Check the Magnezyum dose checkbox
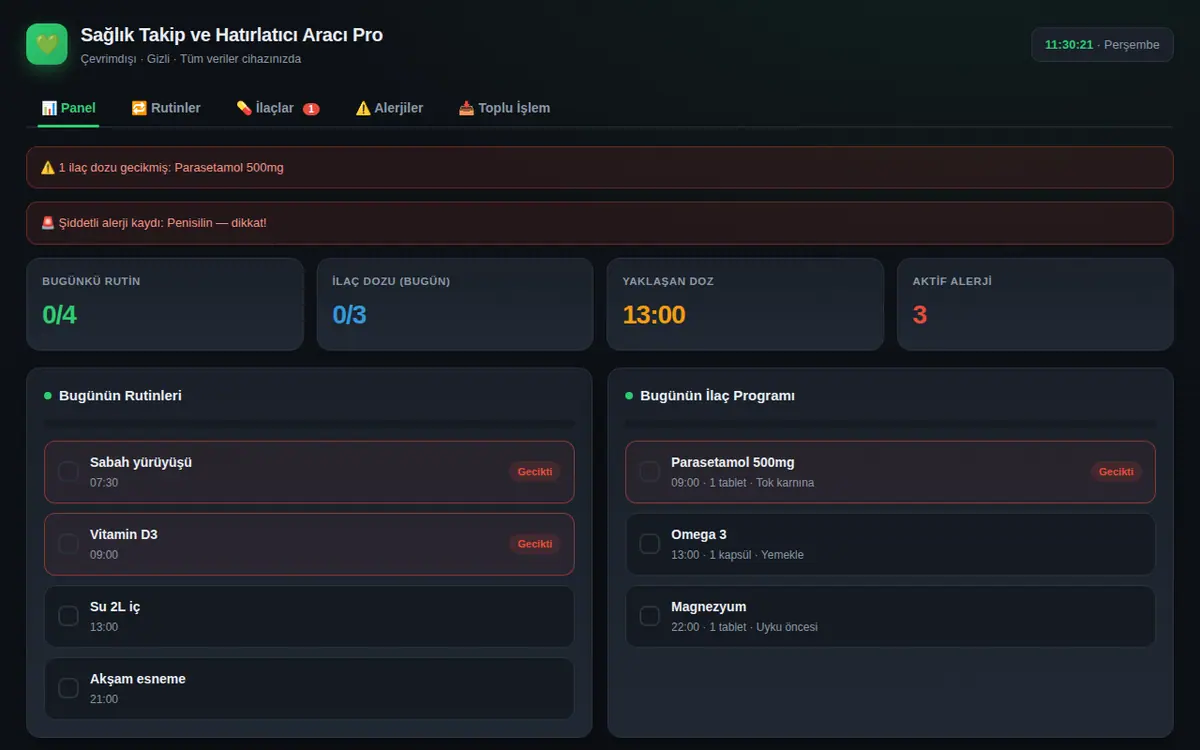 (x=649, y=616)
